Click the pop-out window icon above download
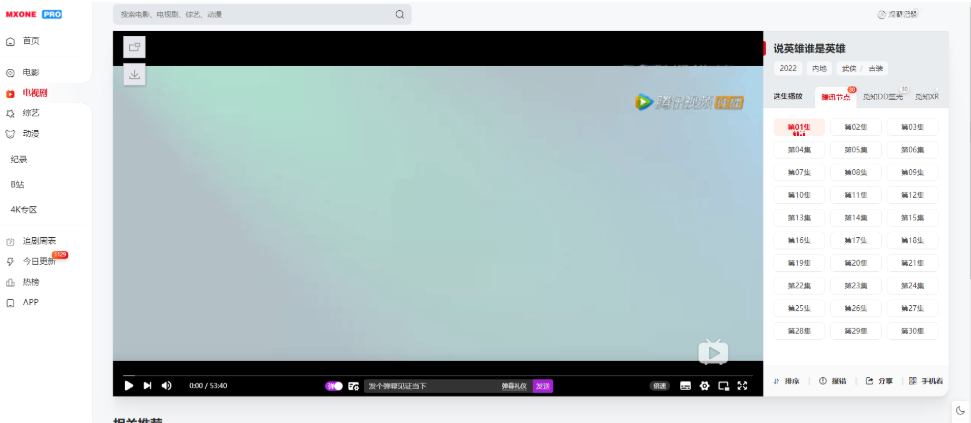This screenshot has width=971, height=423. coord(135,47)
